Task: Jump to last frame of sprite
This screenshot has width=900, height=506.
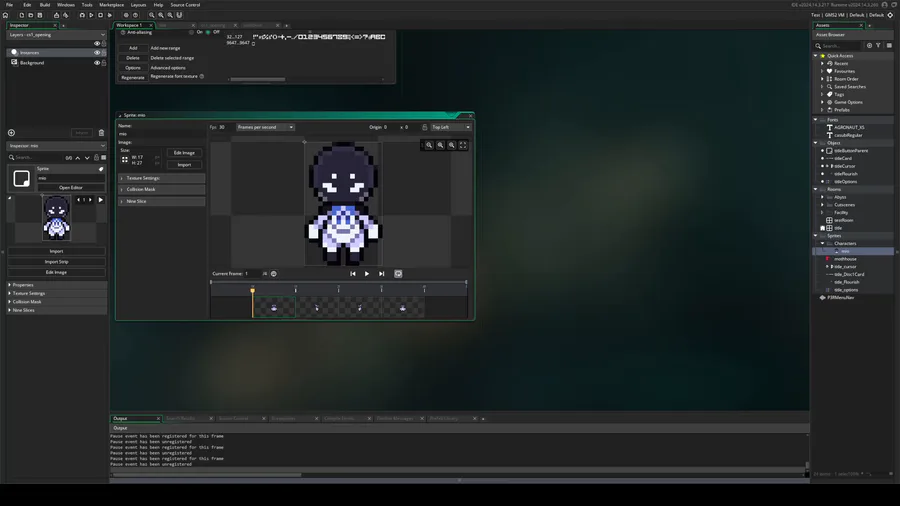Action: pyautogui.click(x=381, y=274)
